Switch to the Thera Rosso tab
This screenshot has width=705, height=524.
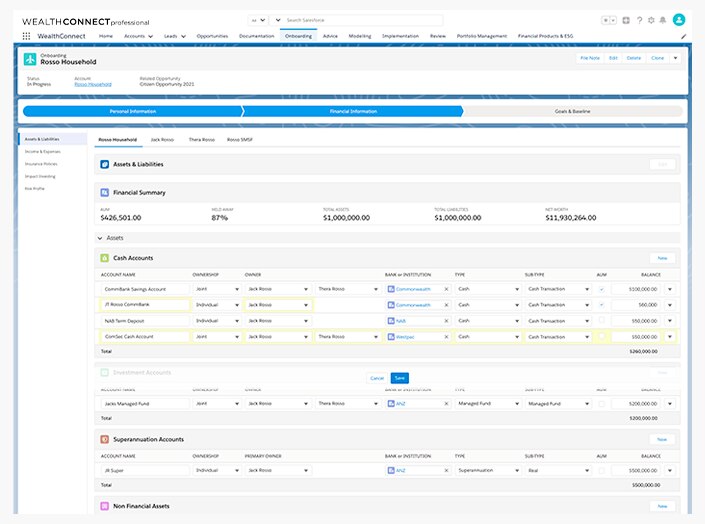pos(201,140)
